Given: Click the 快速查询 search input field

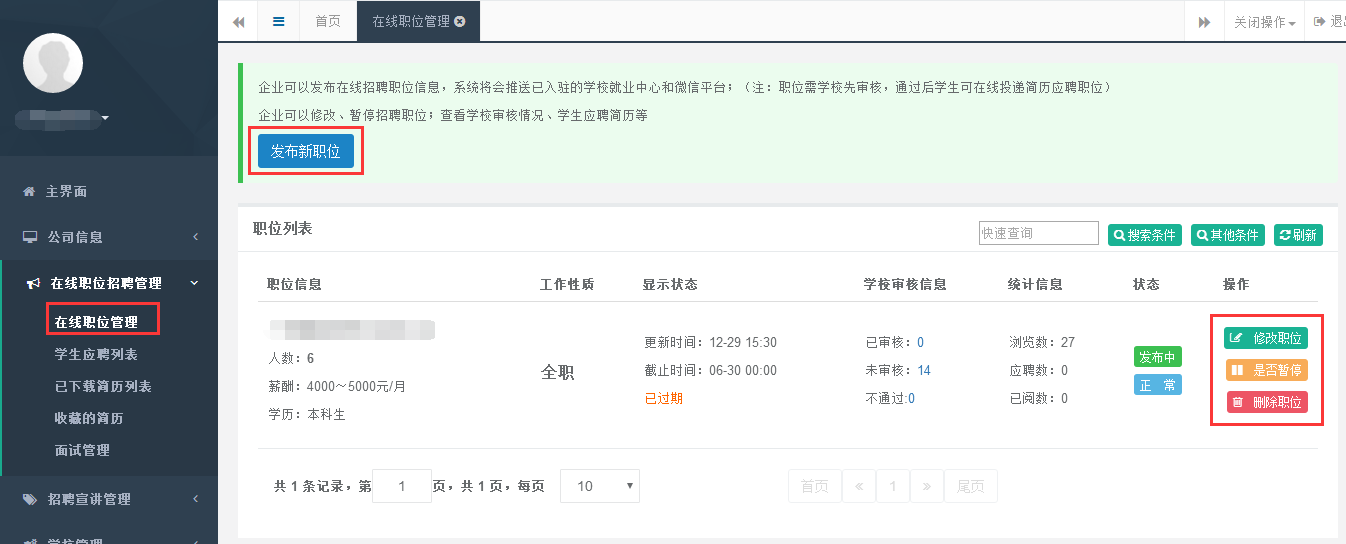Looking at the screenshot, I should pos(1038,233).
